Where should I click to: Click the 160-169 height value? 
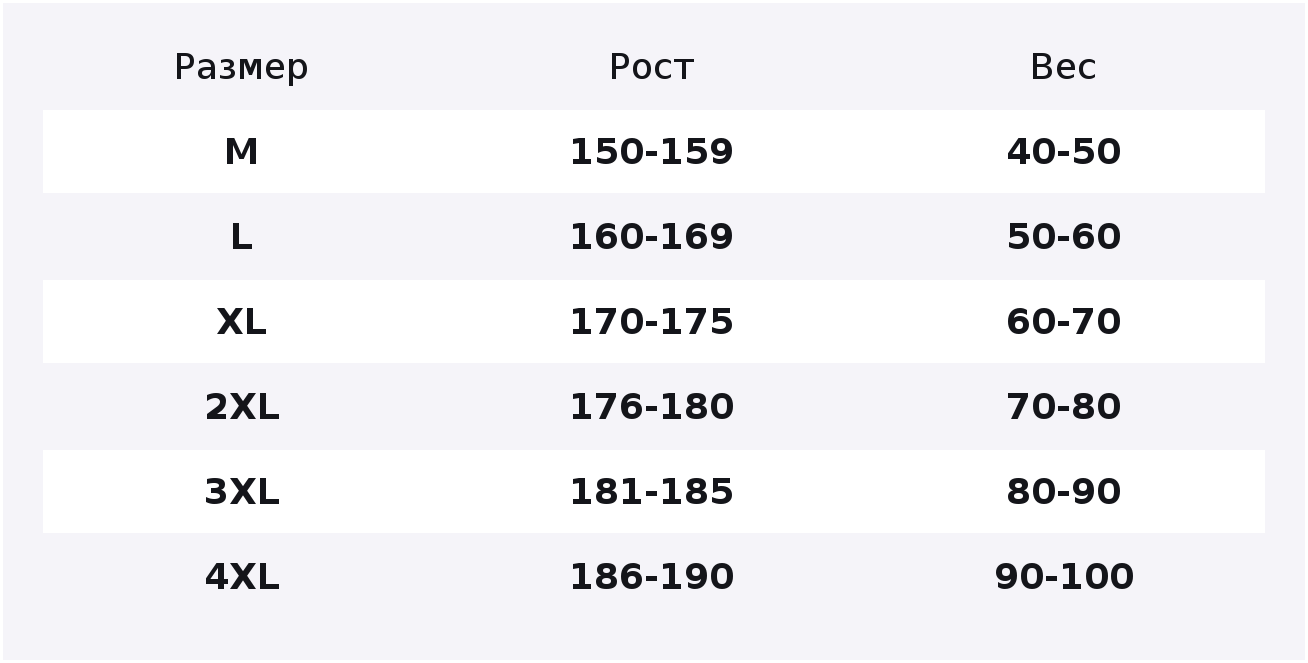[651, 237]
